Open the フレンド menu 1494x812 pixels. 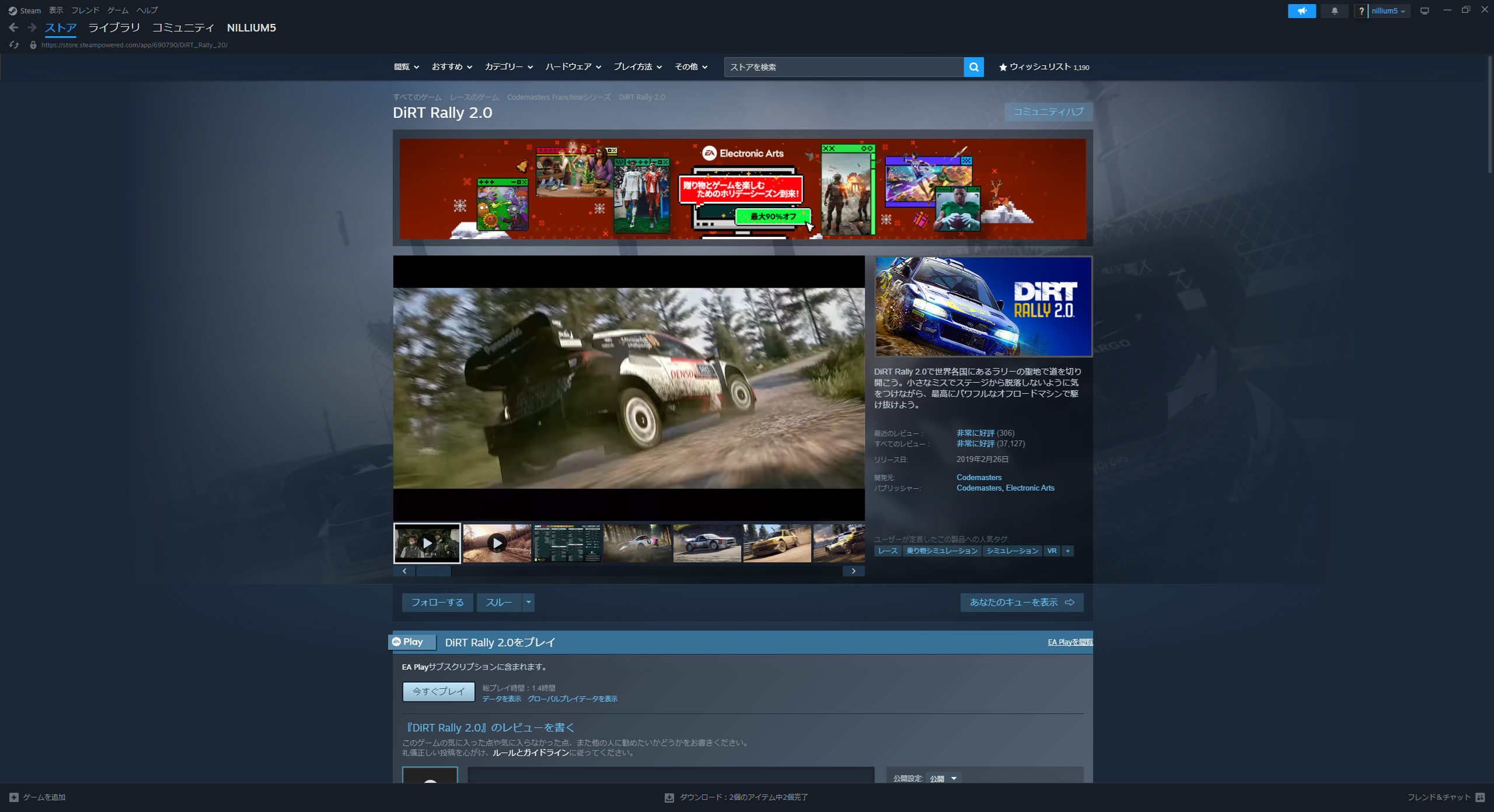pyautogui.click(x=85, y=10)
